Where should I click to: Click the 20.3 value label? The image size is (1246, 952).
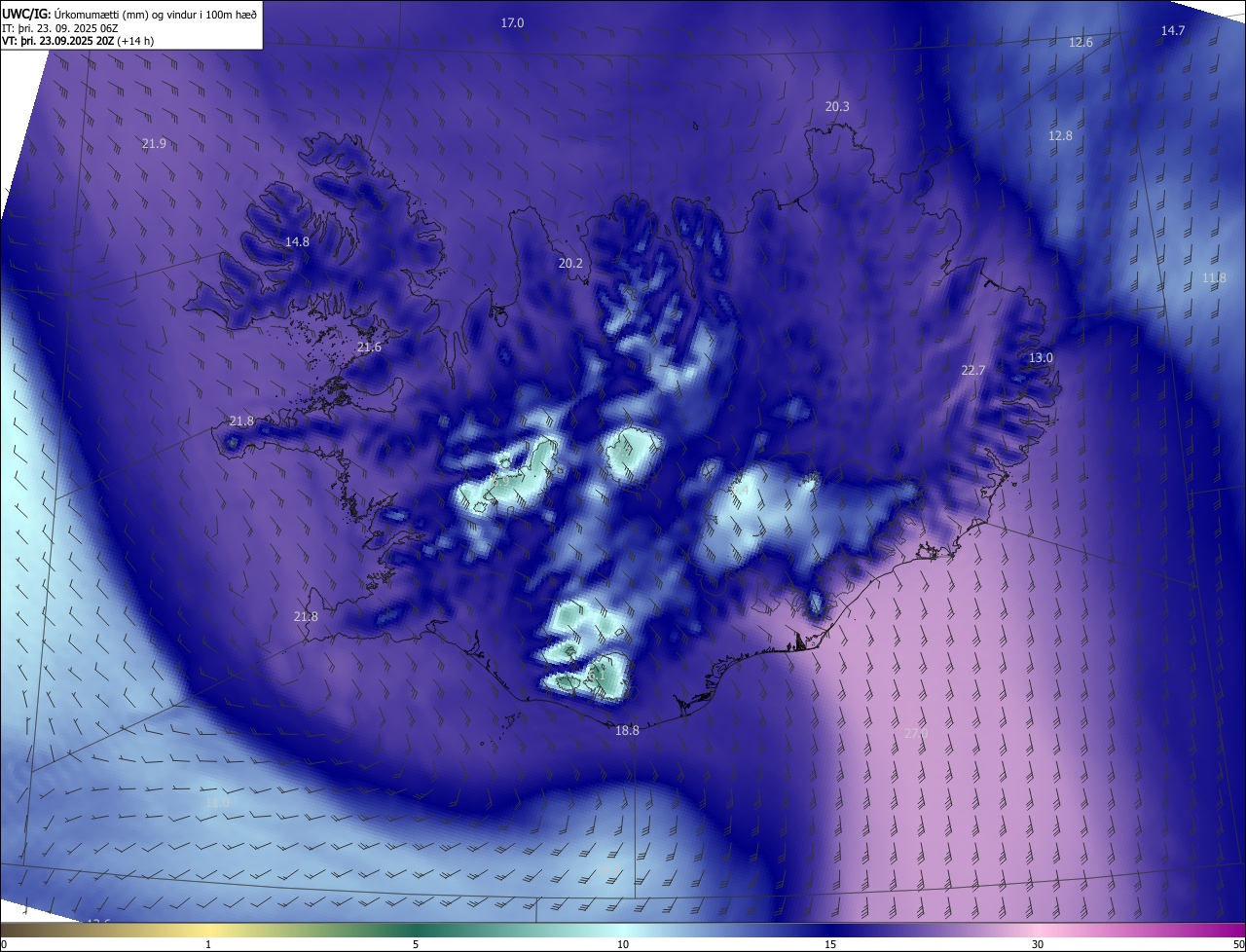(837, 106)
